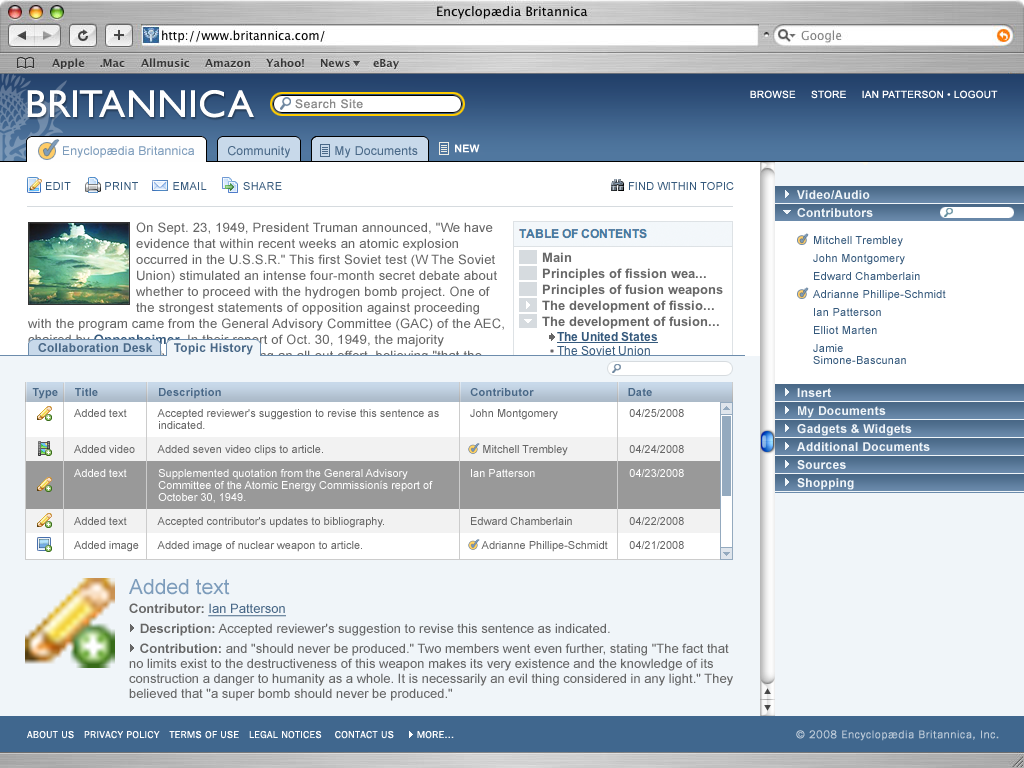This screenshot has width=1024, height=768.
Task: Click the New document icon
Action: 444,149
